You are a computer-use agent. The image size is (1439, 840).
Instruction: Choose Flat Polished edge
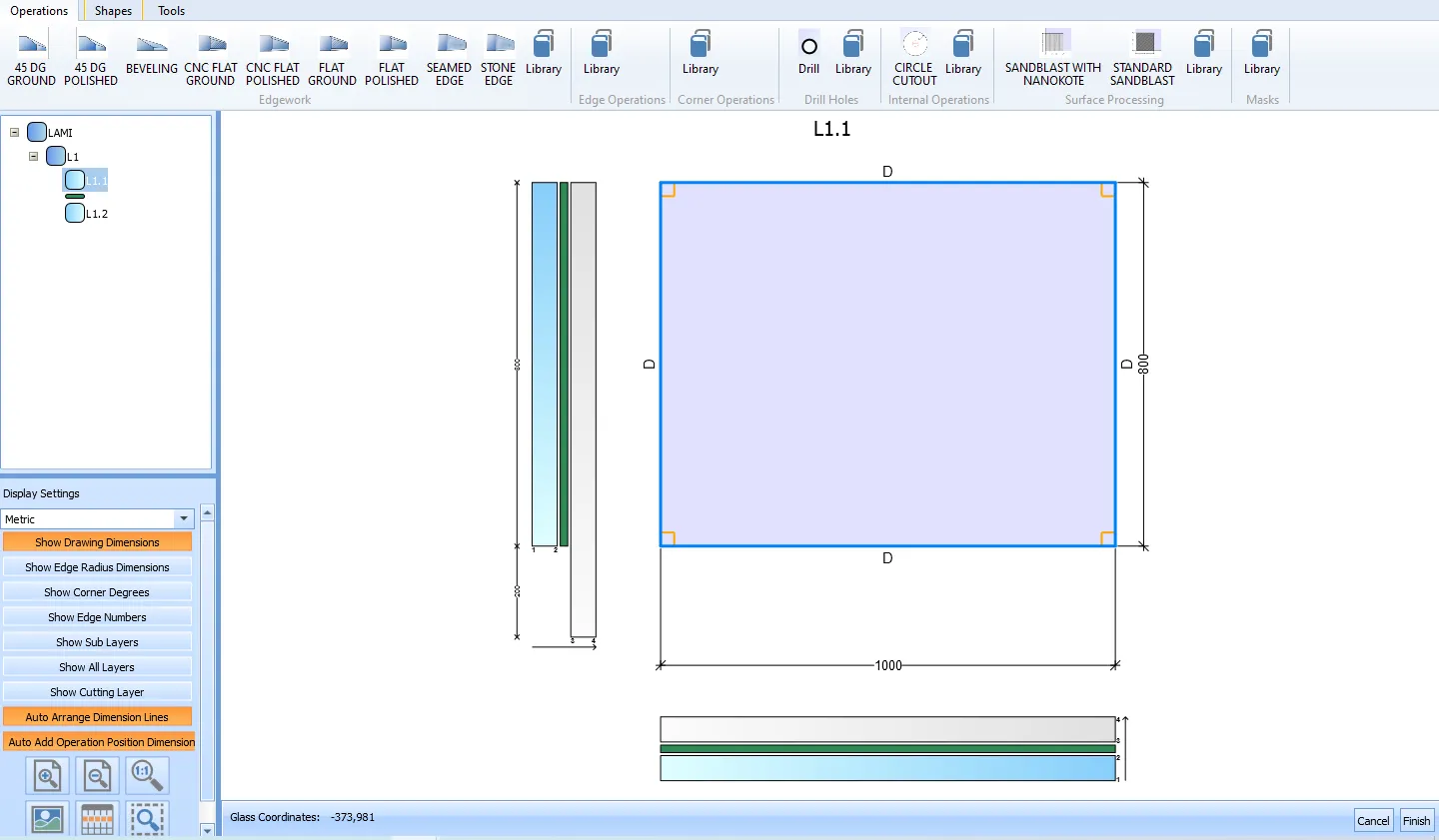click(x=392, y=59)
